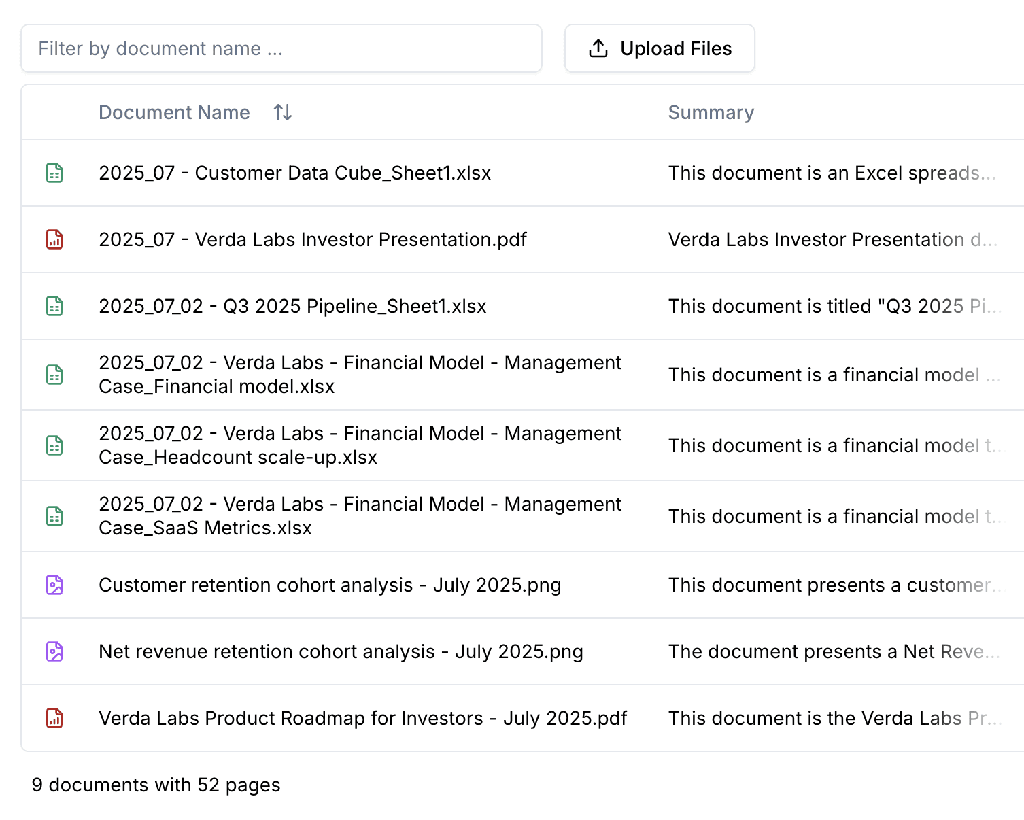This screenshot has height=820, width=1024.
Task: Click summary 'Verda Labs Investor Presentation d...'
Action: [x=833, y=240]
